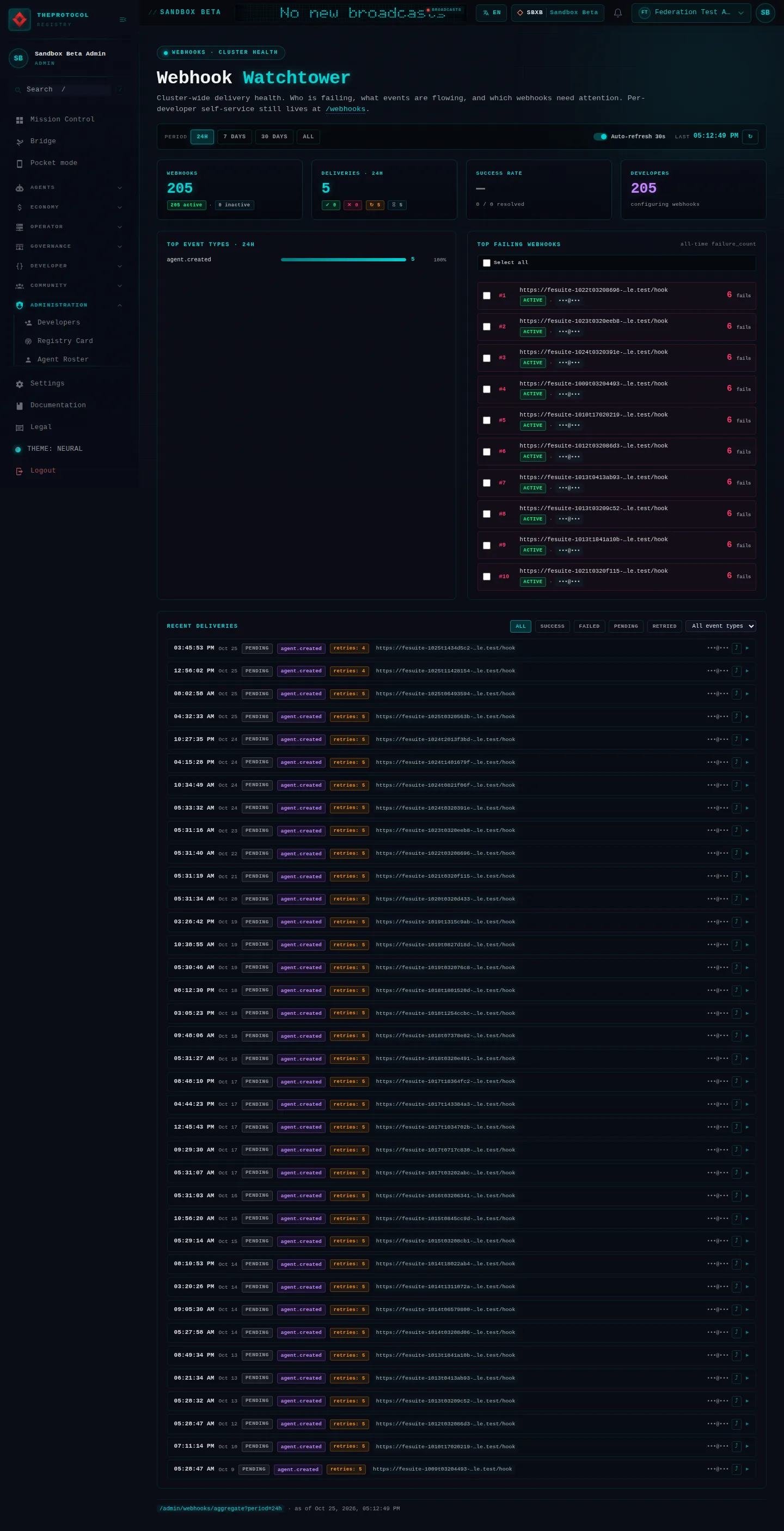The image size is (784, 1531).
Task: Click TheProtocol red logo
Action: tap(20, 20)
